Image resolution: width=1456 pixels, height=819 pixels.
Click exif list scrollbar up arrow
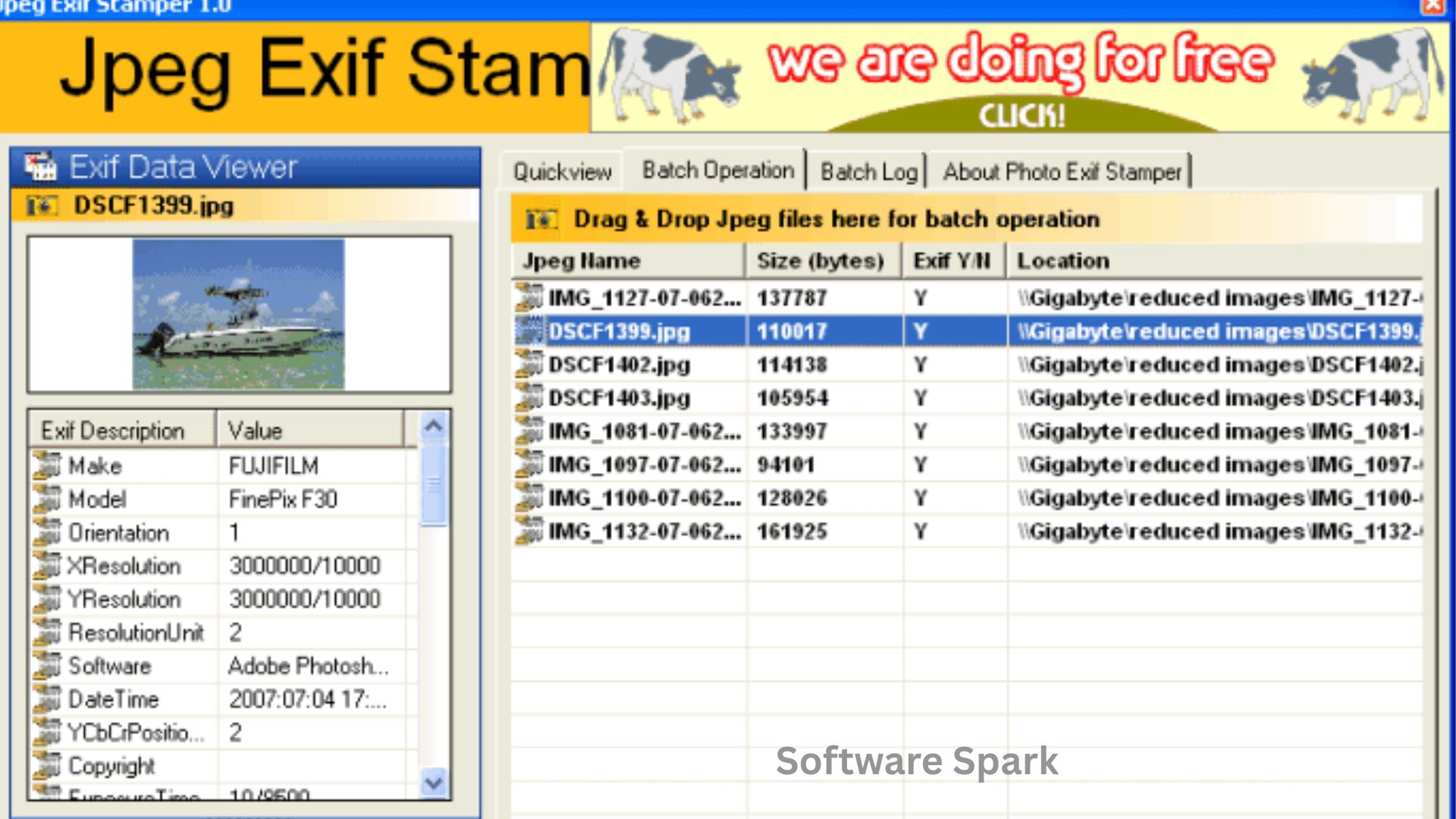(434, 426)
